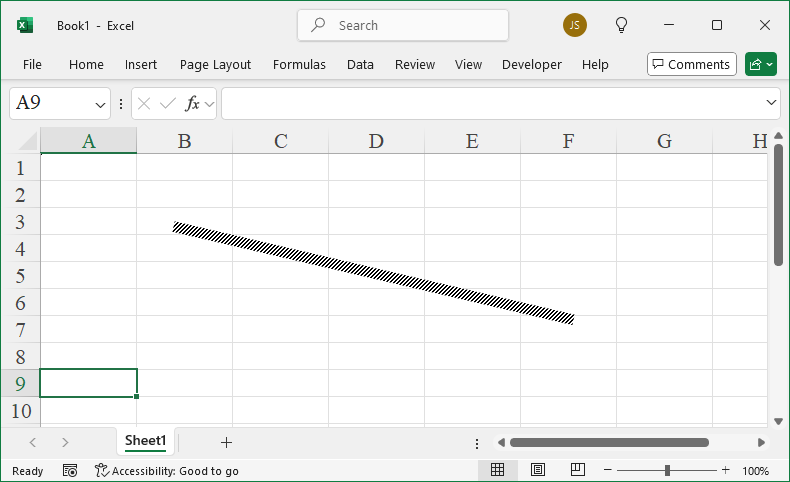Select row 9 header

tap(20, 383)
